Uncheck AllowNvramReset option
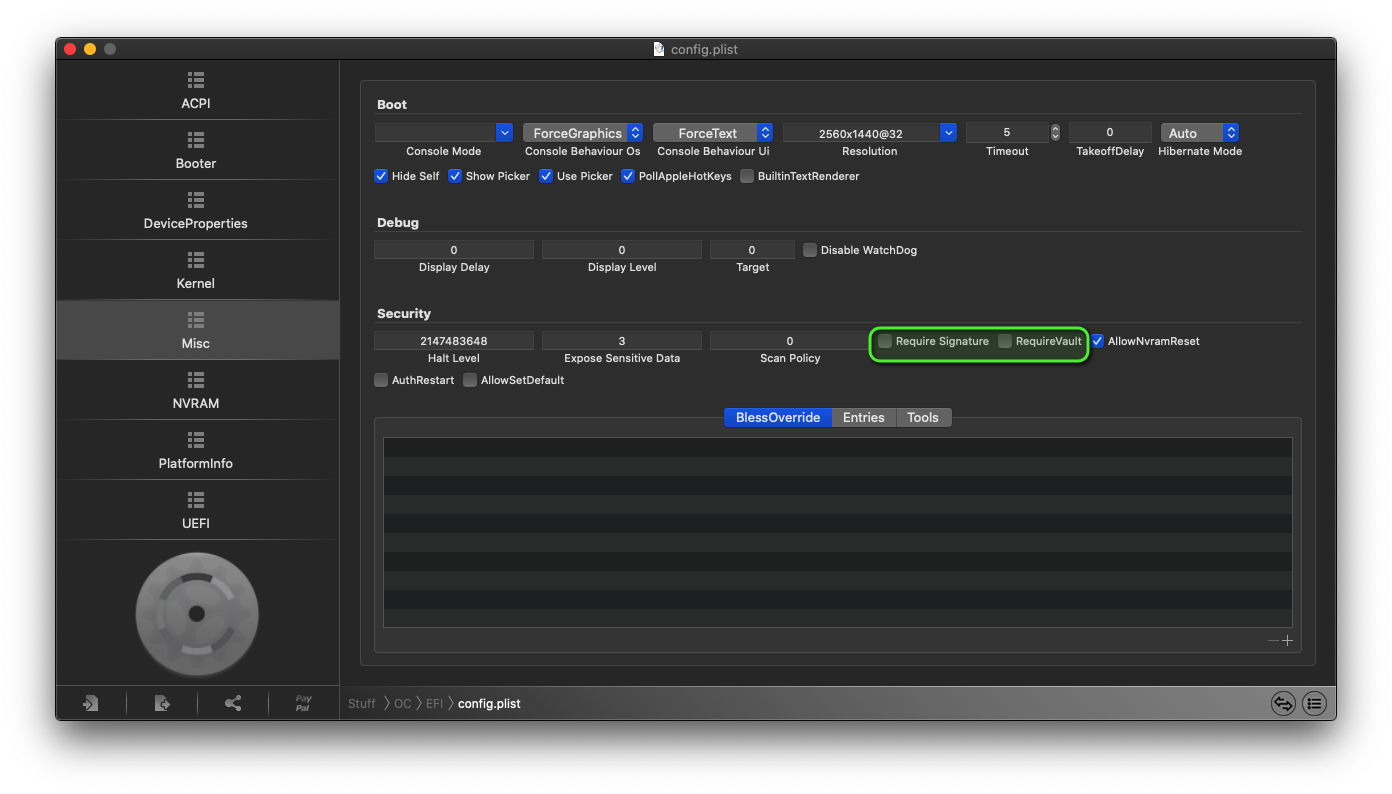The width and height of the screenshot is (1392, 794). coord(1097,341)
